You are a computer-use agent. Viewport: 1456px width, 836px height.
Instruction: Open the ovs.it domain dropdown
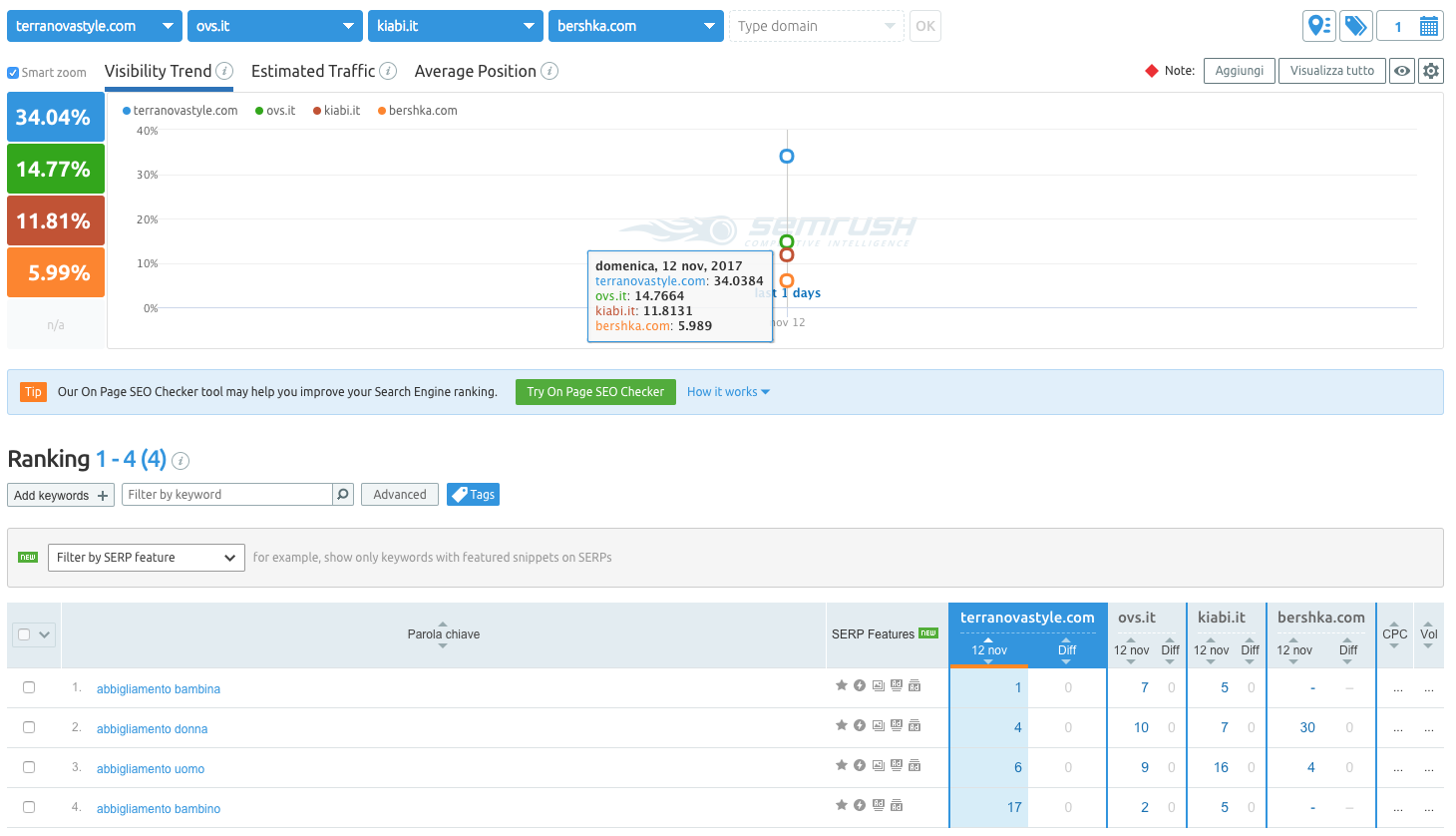[x=275, y=26]
